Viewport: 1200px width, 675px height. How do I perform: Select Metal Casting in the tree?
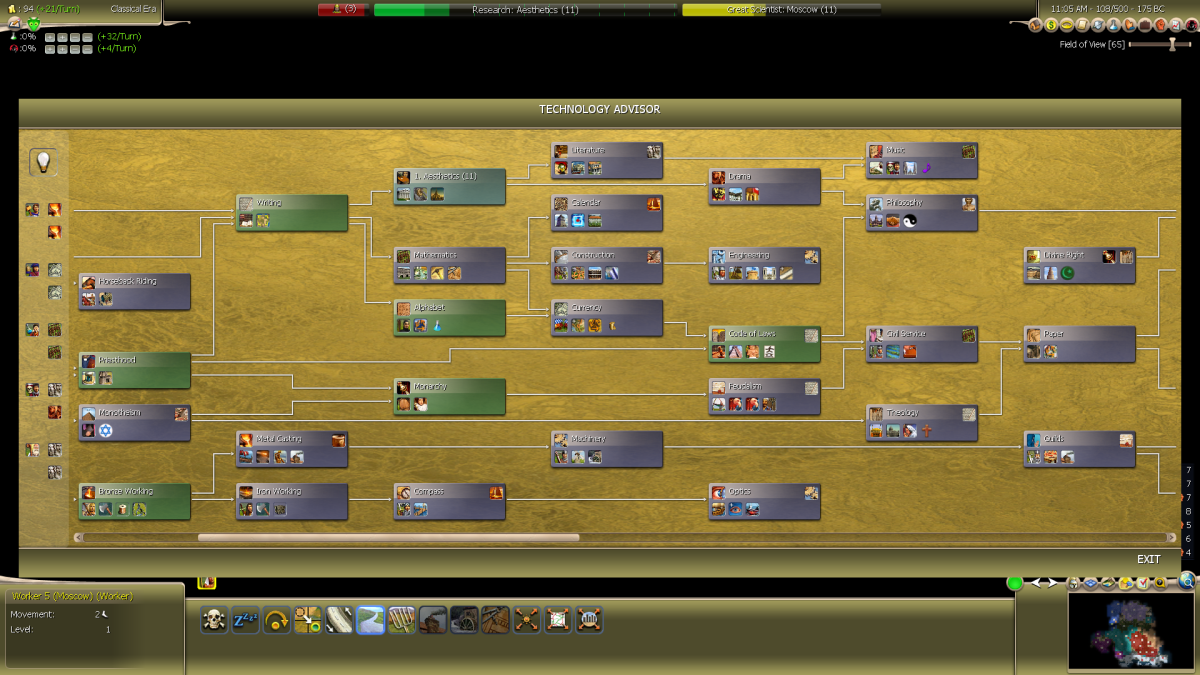tap(292, 449)
